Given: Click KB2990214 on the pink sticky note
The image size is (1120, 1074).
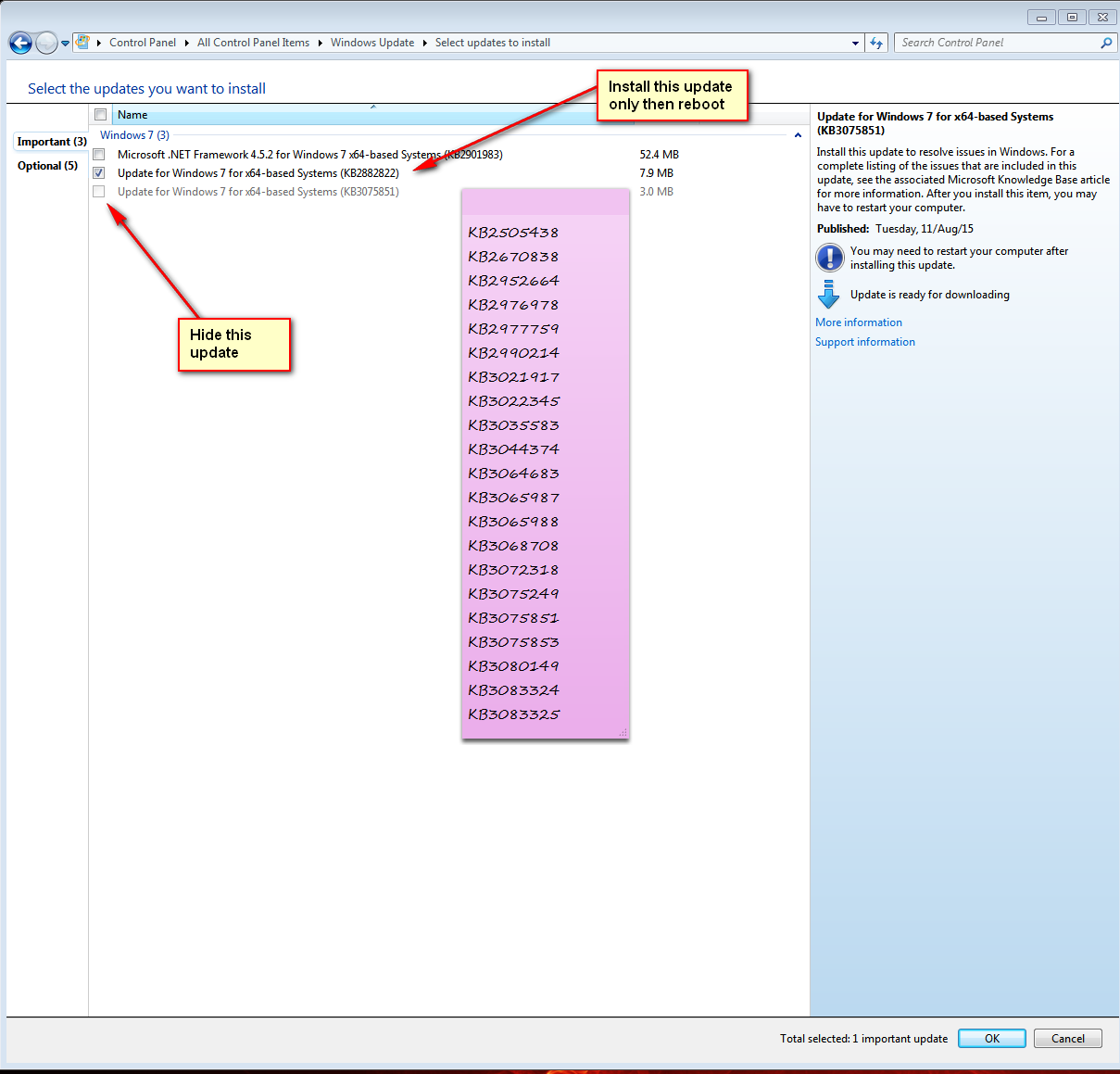Looking at the screenshot, I should point(513,353).
